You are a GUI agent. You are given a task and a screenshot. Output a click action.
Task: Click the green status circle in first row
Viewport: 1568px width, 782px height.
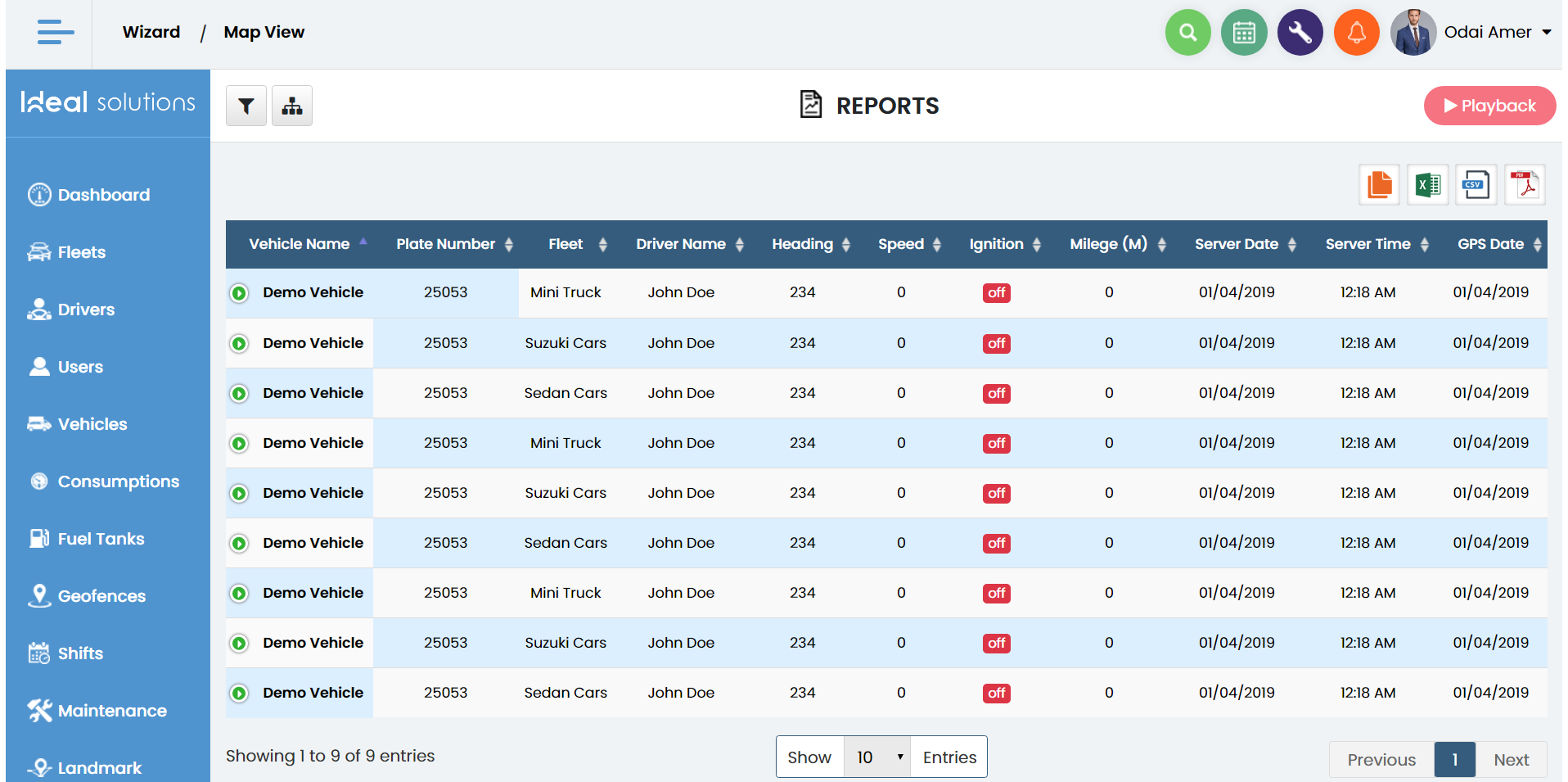click(239, 293)
